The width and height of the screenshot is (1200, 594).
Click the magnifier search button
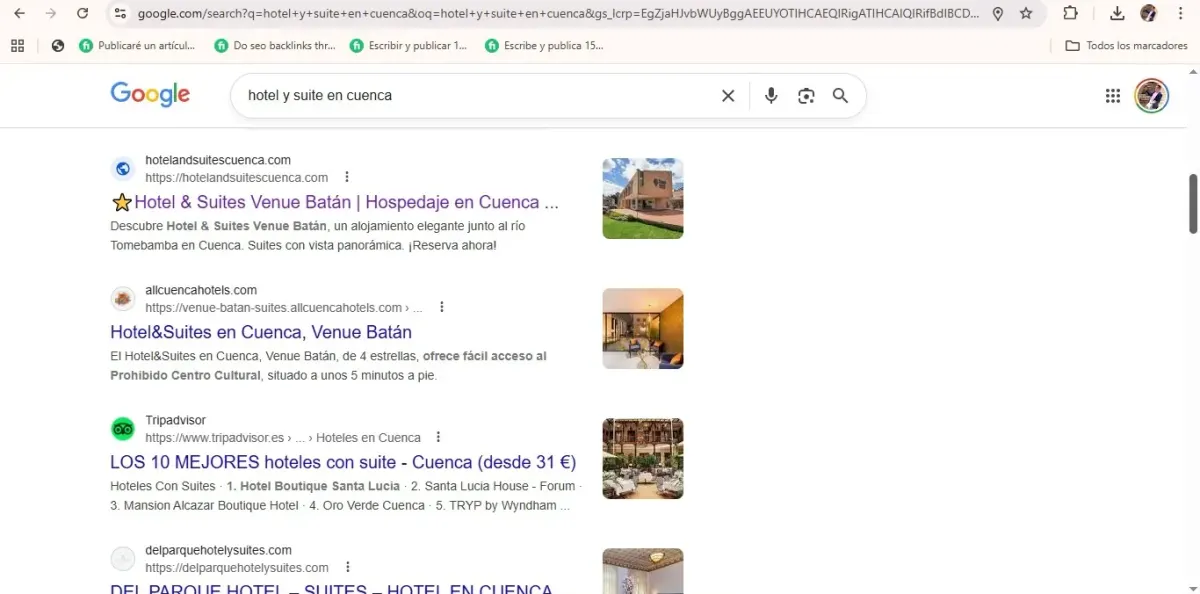tap(840, 96)
